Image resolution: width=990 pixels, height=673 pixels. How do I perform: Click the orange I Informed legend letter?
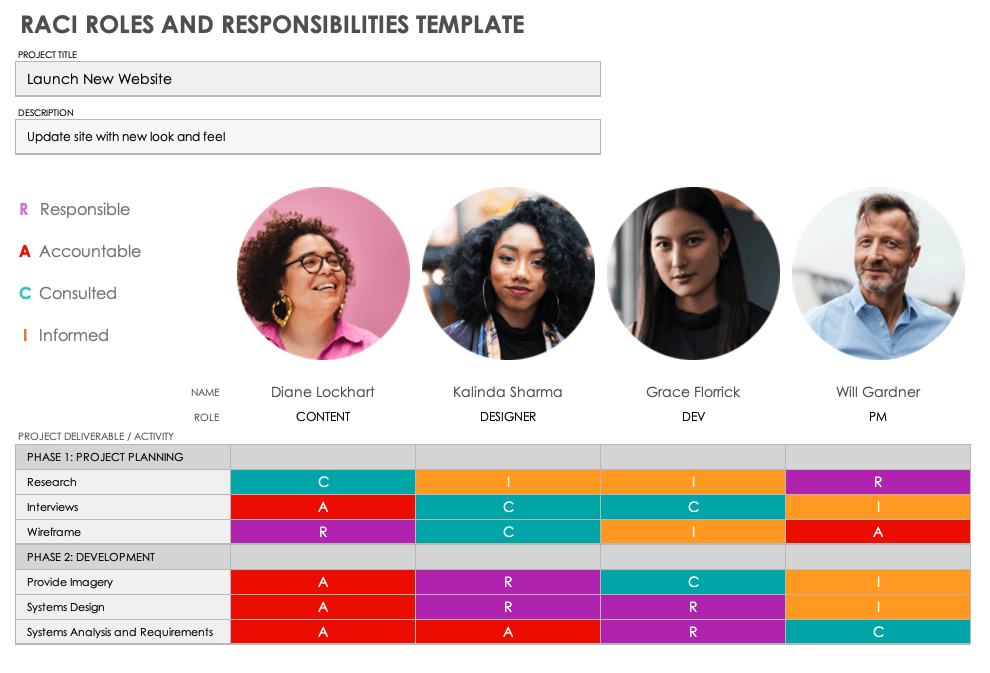[25, 336]
